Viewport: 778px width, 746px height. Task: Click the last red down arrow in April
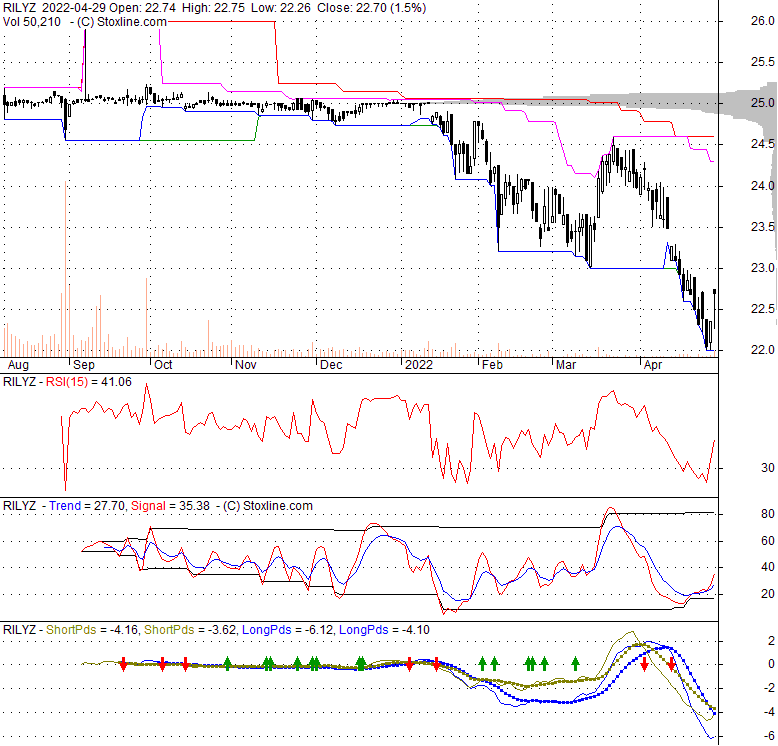click(672, 664)
